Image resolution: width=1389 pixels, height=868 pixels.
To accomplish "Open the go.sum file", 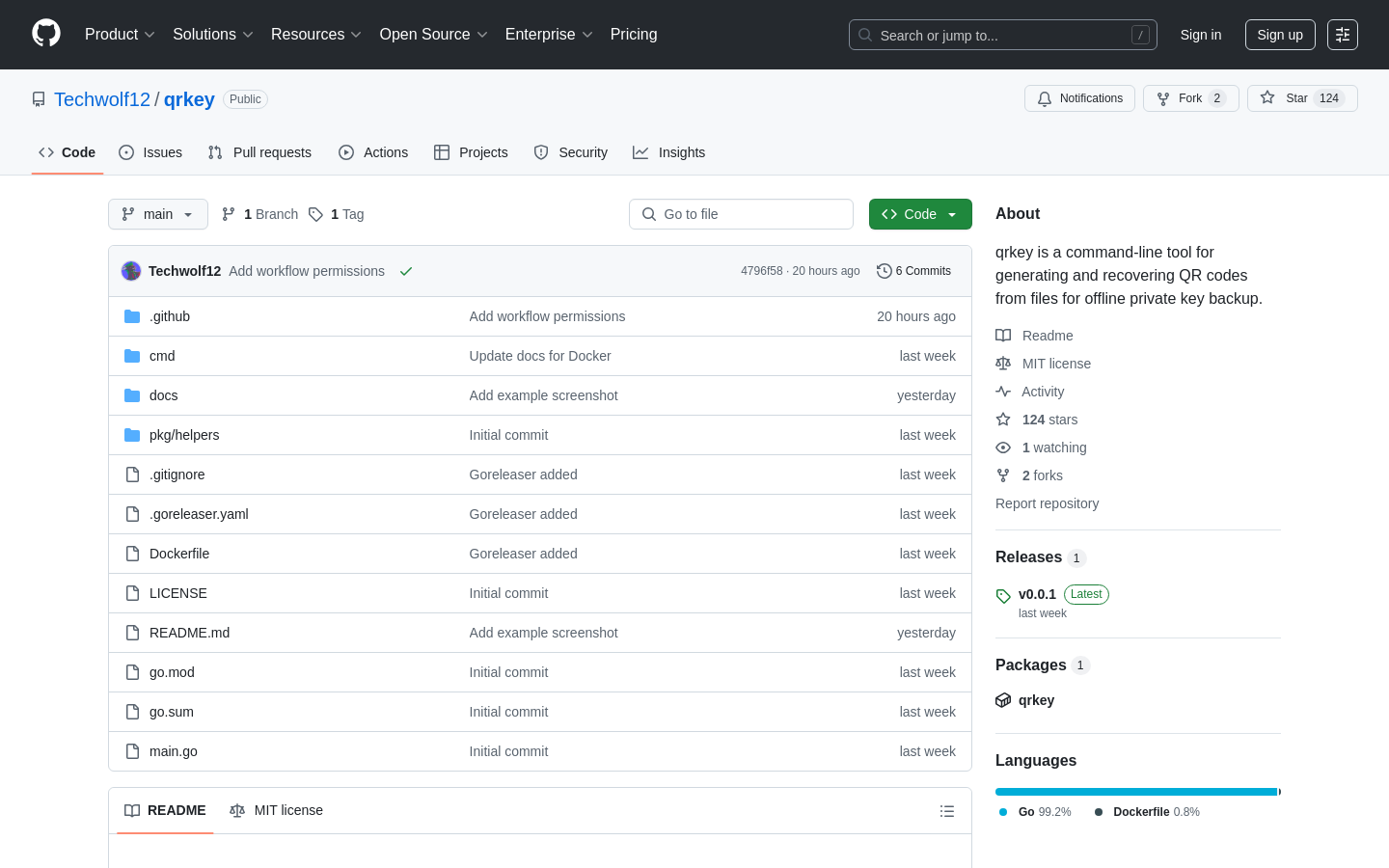I will (x=172, y=712).
